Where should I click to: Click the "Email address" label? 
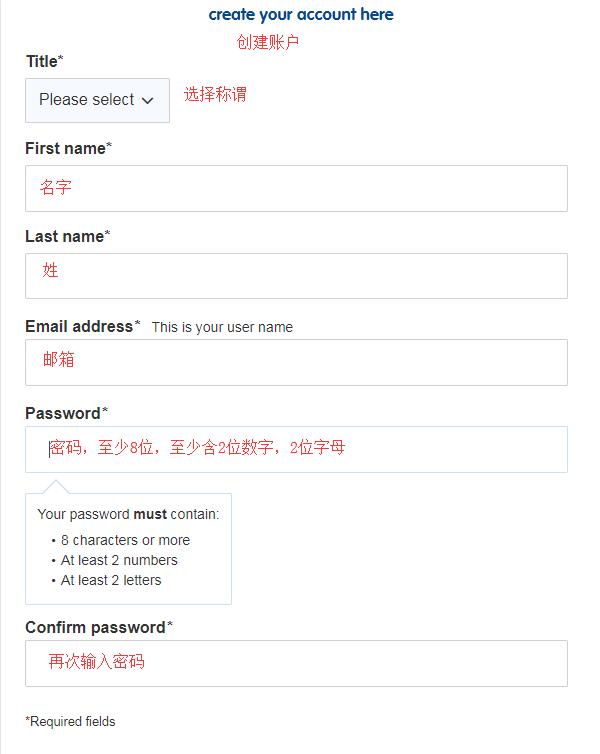coord(80,327)
